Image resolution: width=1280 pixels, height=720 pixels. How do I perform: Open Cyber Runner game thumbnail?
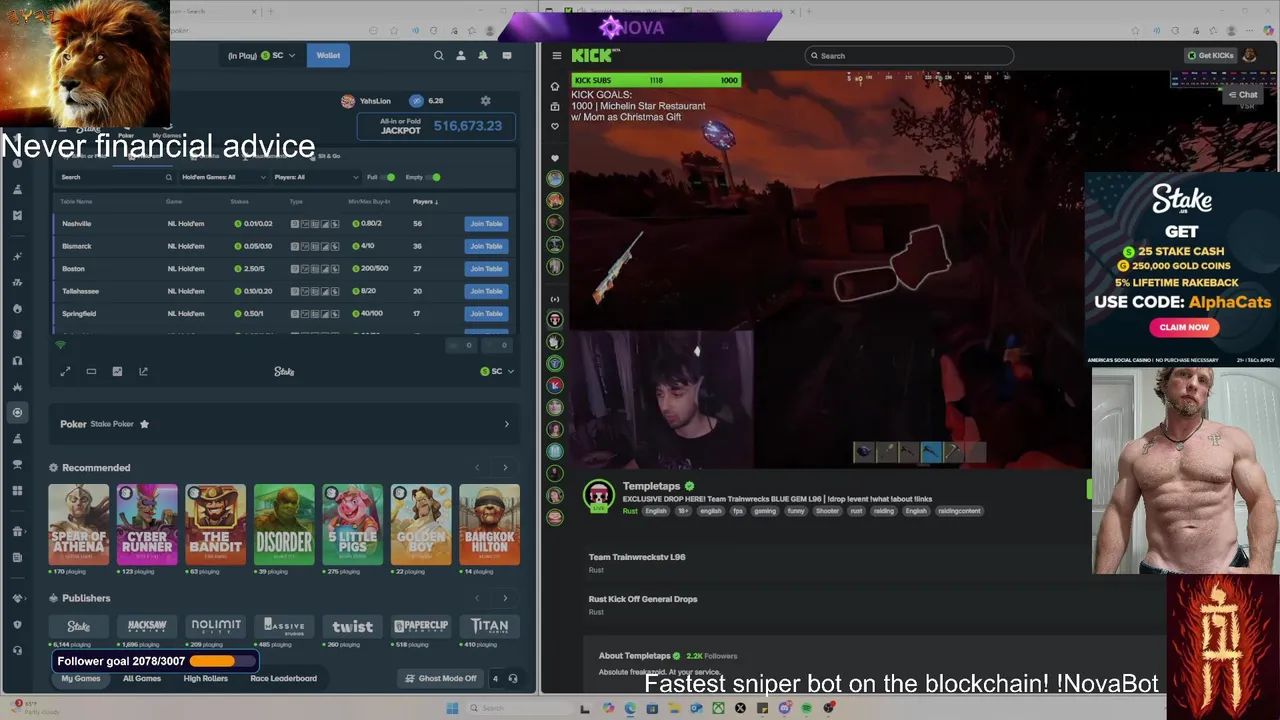[x=147, y=525]
